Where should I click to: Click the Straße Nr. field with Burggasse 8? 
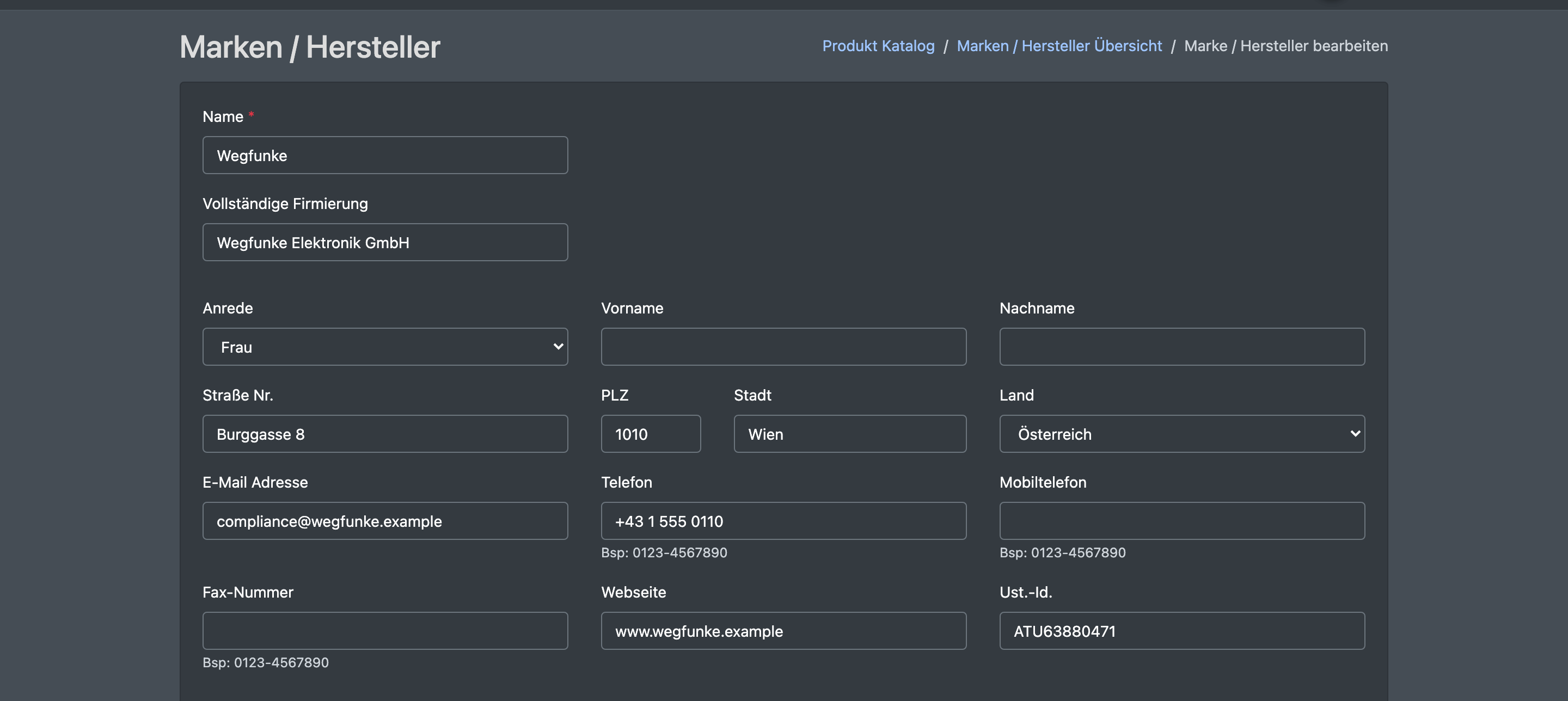point(385,434)
